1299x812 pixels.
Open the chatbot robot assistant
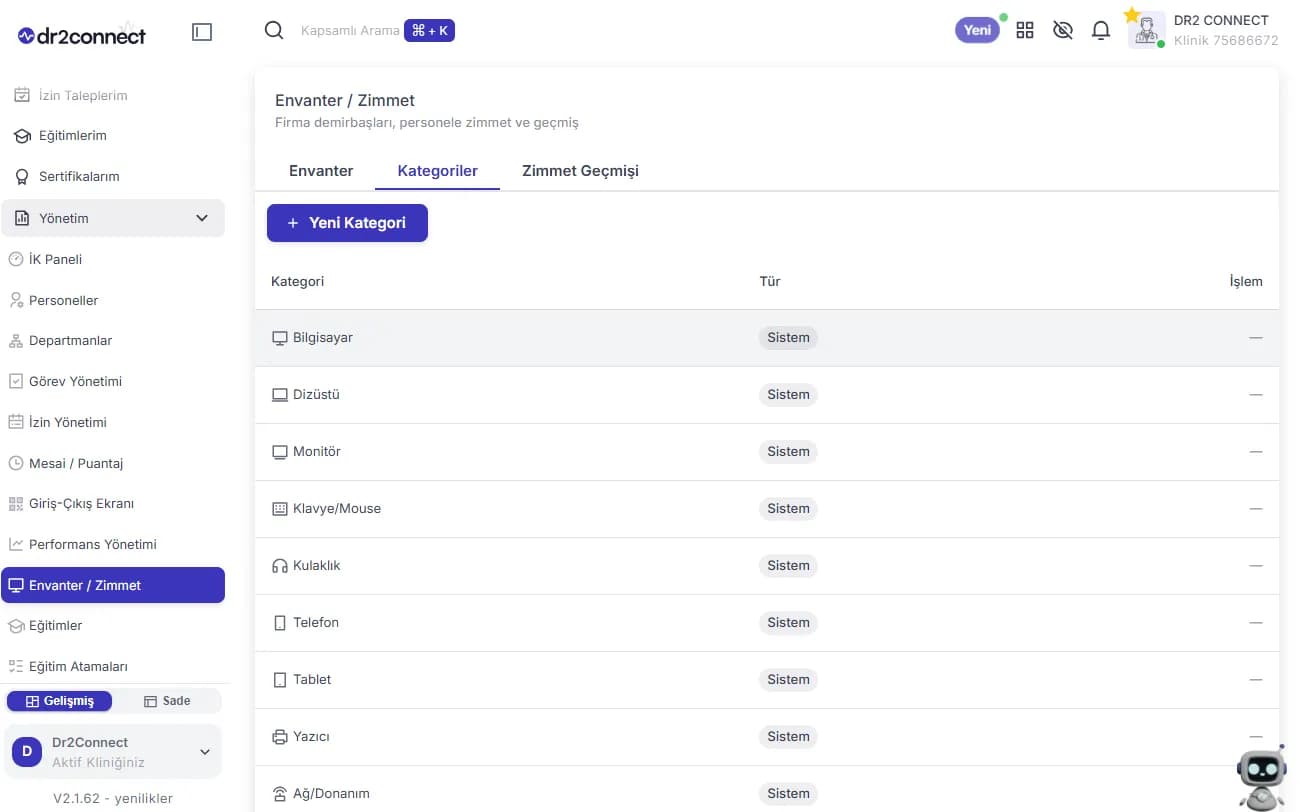[1261, 777]
